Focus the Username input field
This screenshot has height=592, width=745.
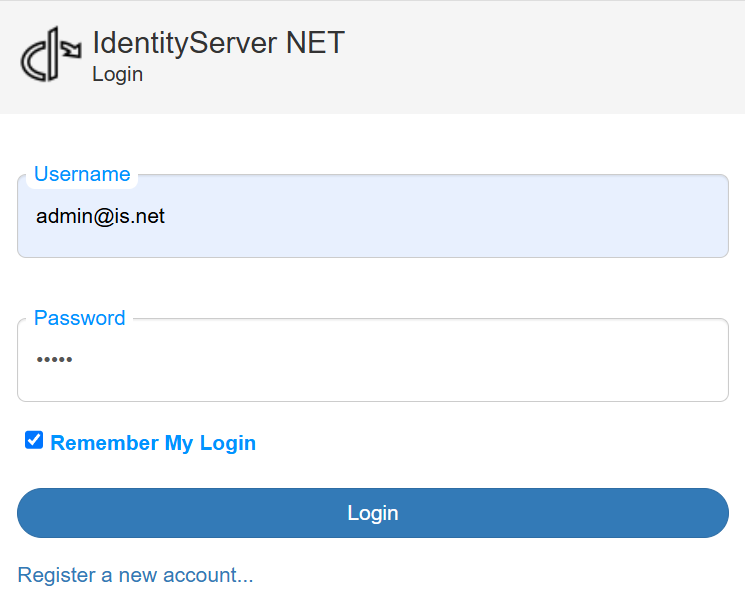coord(373,216)
